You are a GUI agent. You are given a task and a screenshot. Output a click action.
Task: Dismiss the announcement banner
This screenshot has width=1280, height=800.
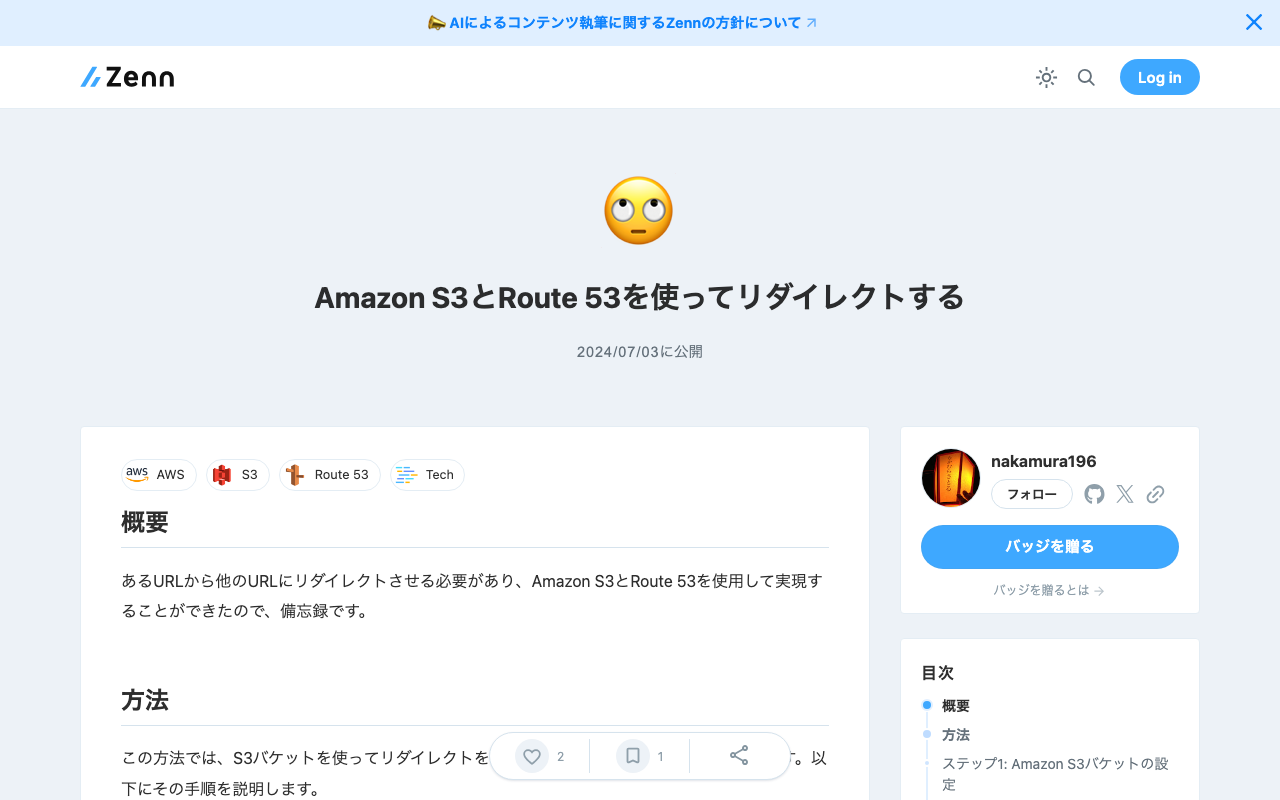click(1253, 21)
